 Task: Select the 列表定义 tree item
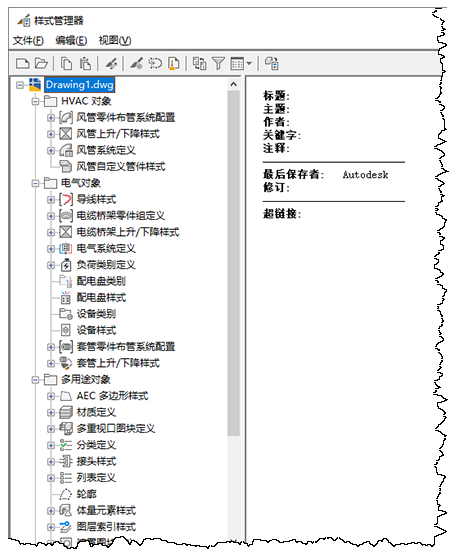[96, 478]
